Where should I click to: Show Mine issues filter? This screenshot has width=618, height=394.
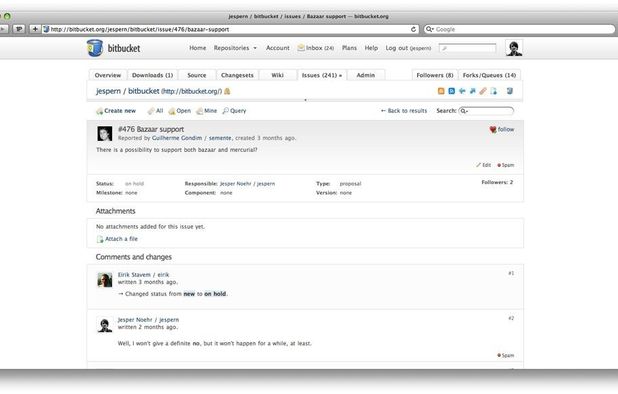click(207, 111)
